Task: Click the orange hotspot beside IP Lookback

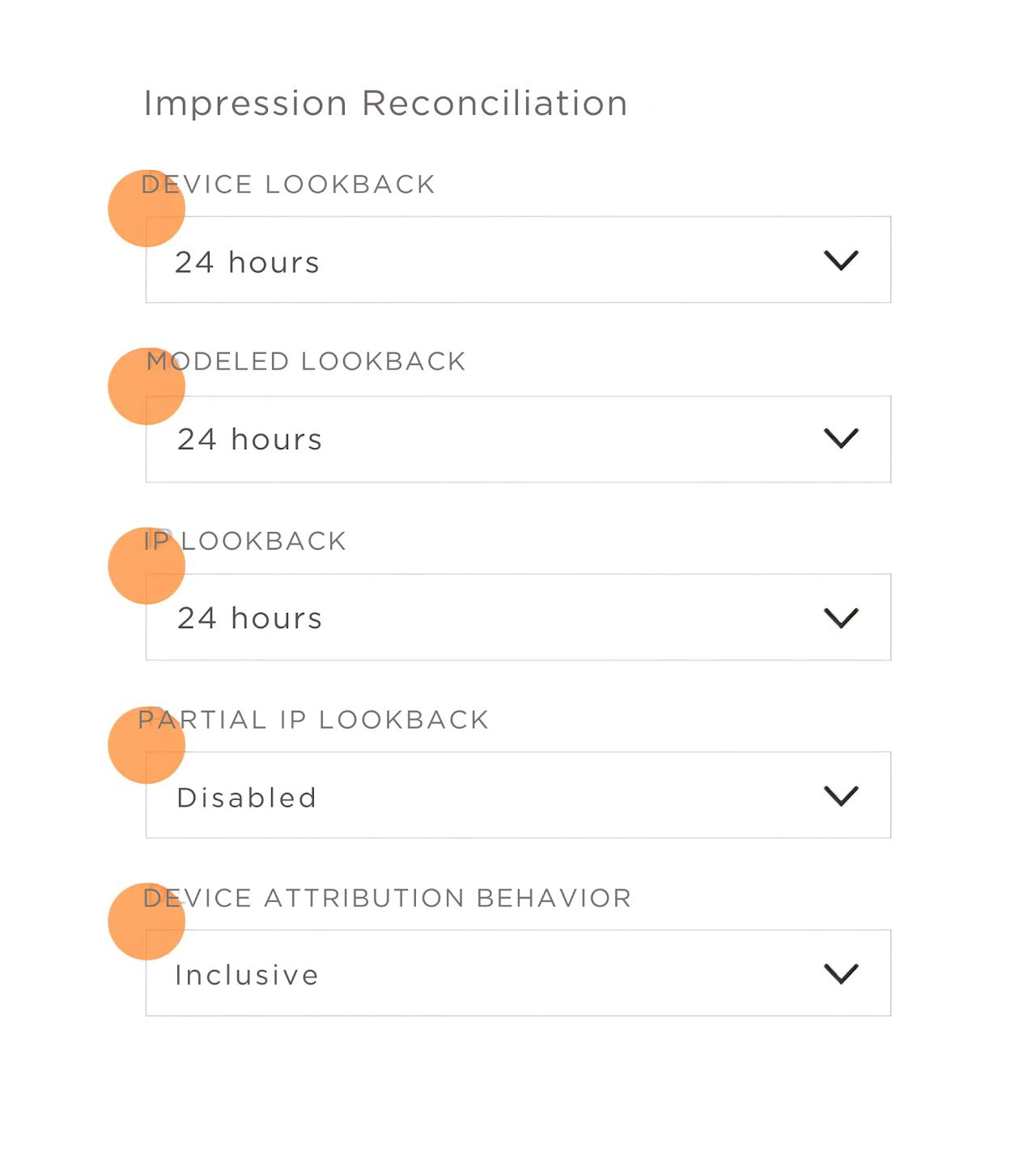Action: point(146,566)
